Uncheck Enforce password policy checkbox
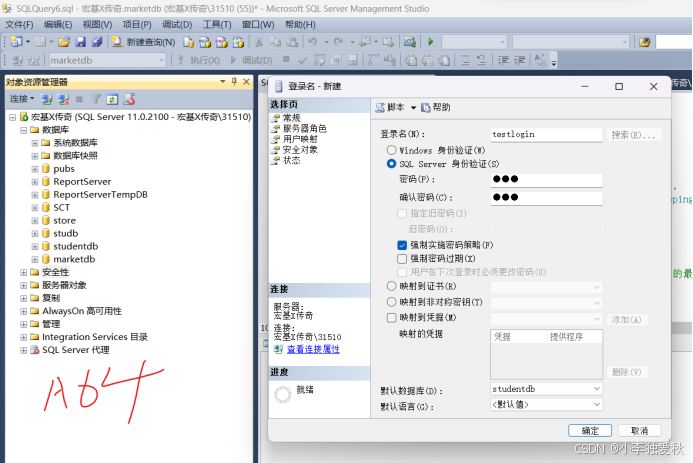 pyautogui.click(x=402, y=245)
